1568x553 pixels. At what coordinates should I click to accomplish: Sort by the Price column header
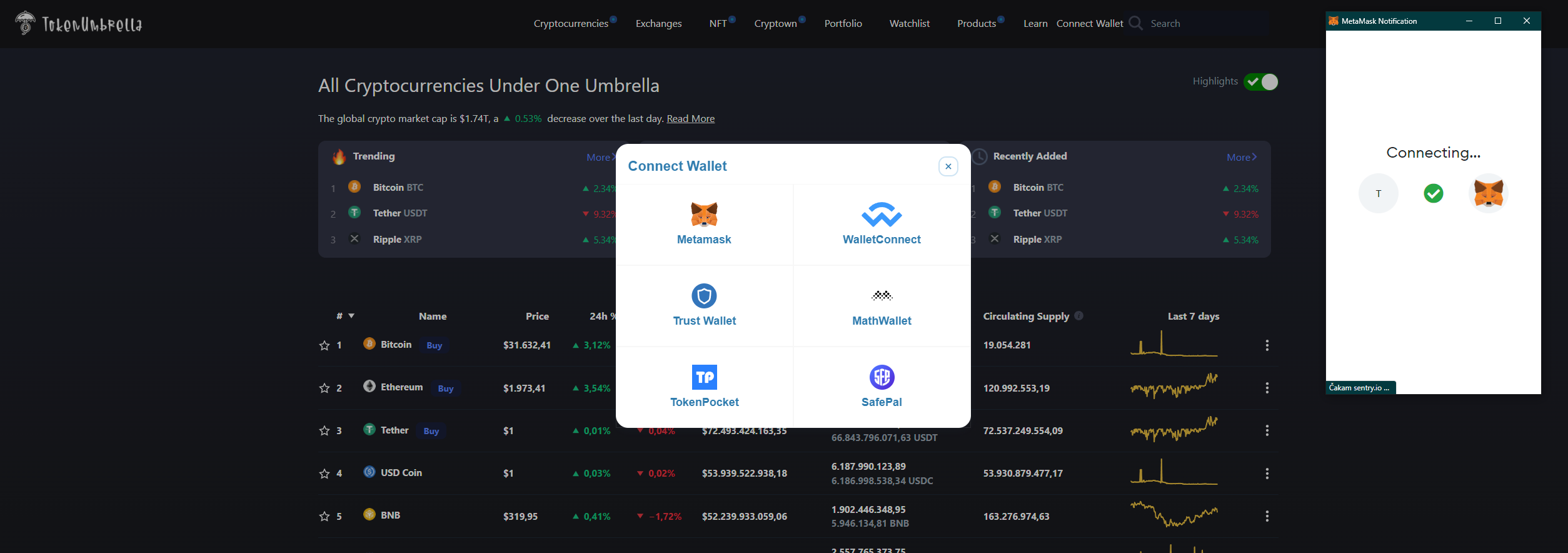coord(537,317)
